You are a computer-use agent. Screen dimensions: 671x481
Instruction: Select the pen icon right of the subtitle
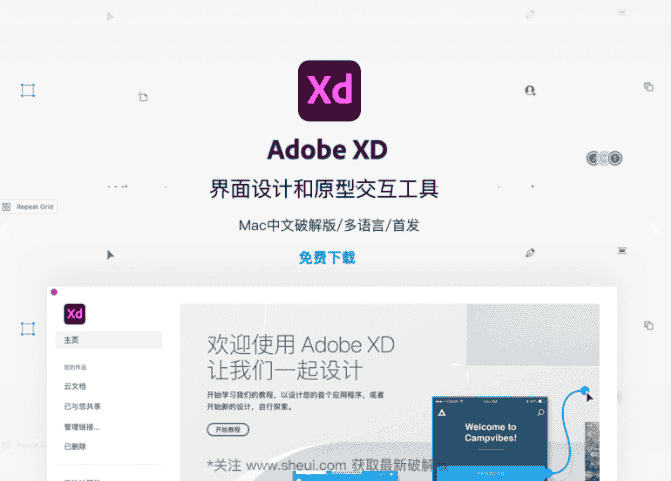[x=530, y=253]
